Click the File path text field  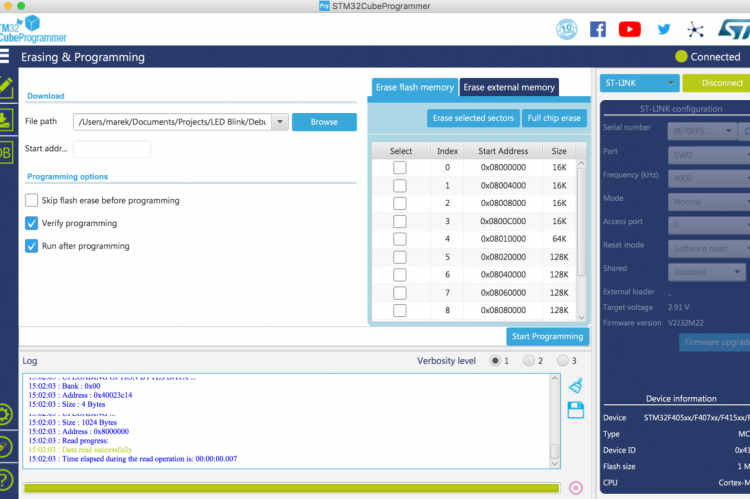pos(172,122)
